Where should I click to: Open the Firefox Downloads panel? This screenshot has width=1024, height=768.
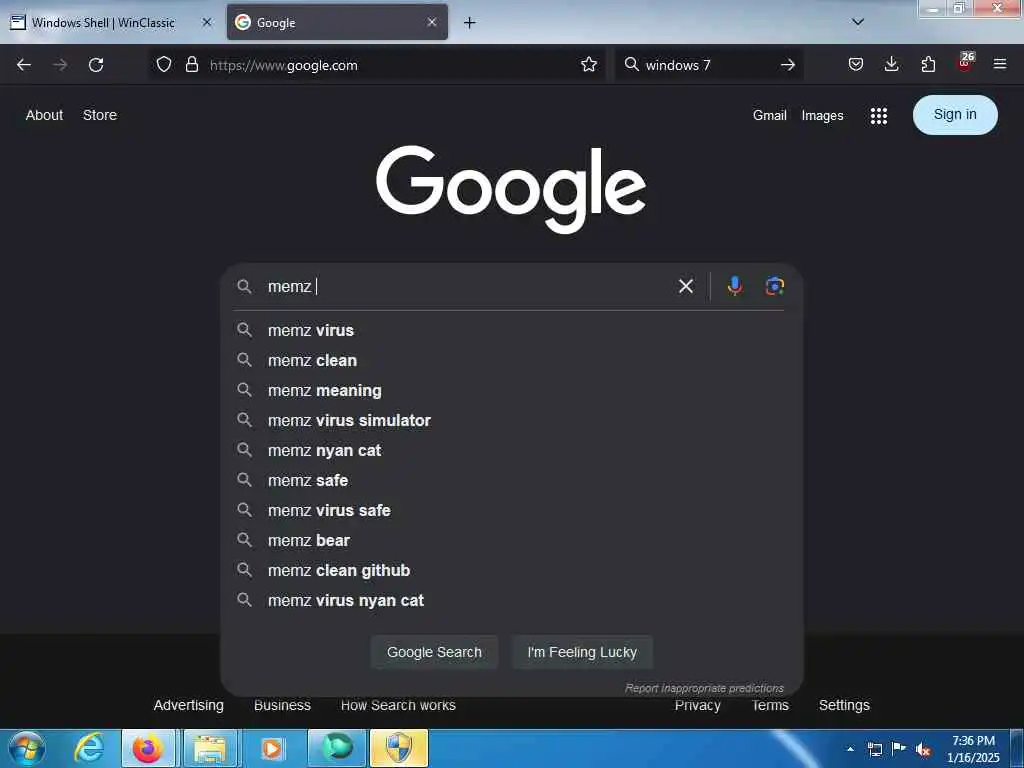pyautogui.click(x=891, y=65)
